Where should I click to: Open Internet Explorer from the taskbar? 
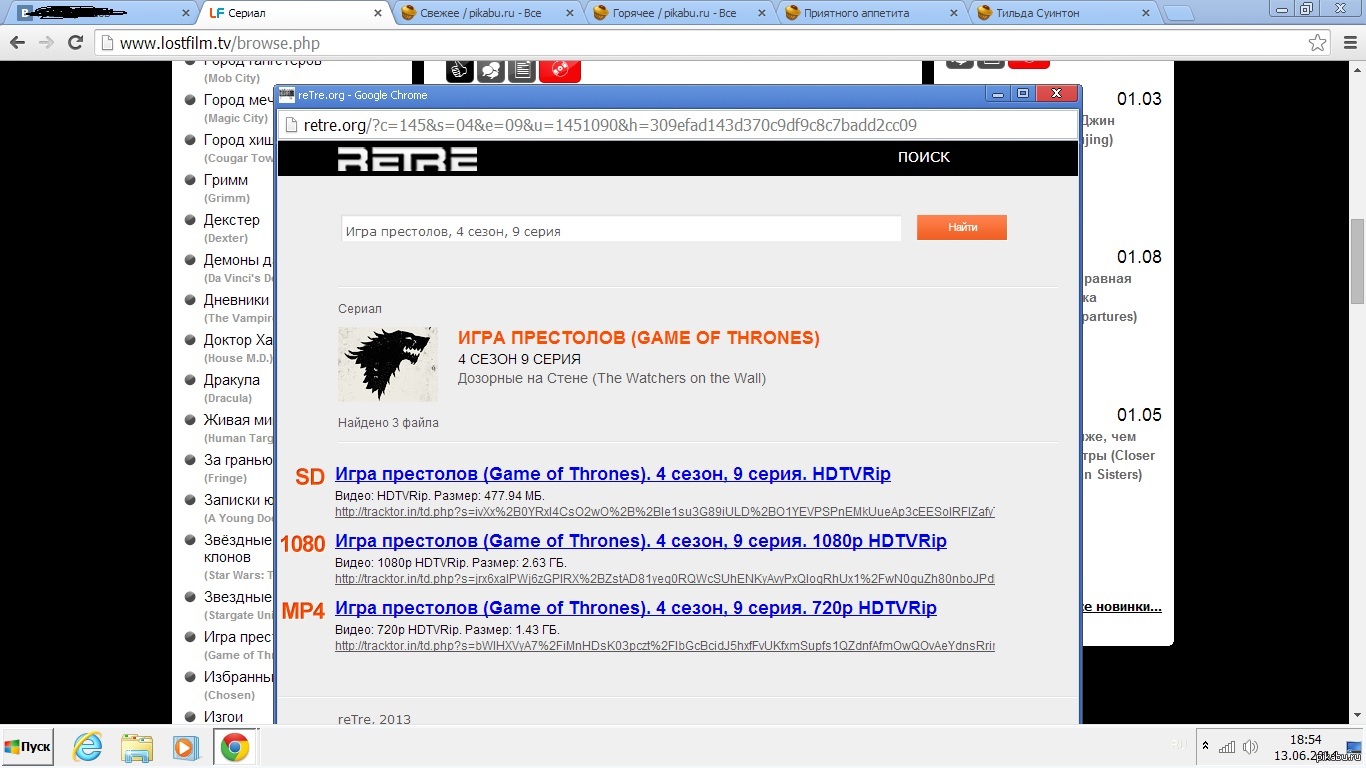tap(88, 747)
